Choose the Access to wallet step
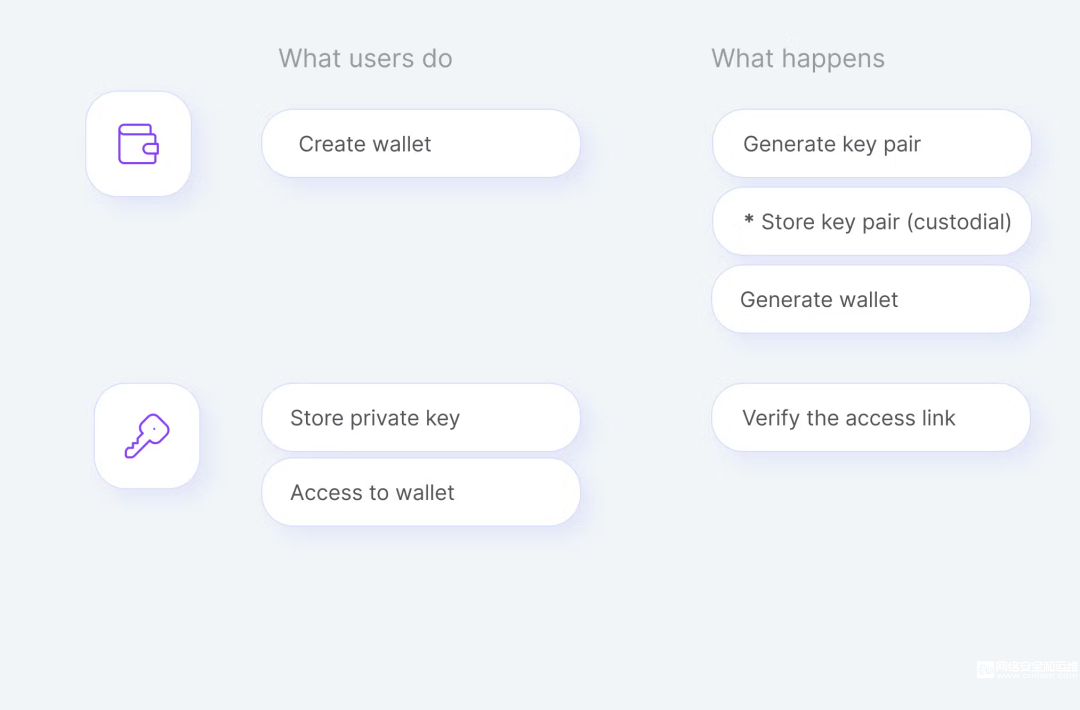Viewport: 1080px width, 710px height. tap(421, 492)
